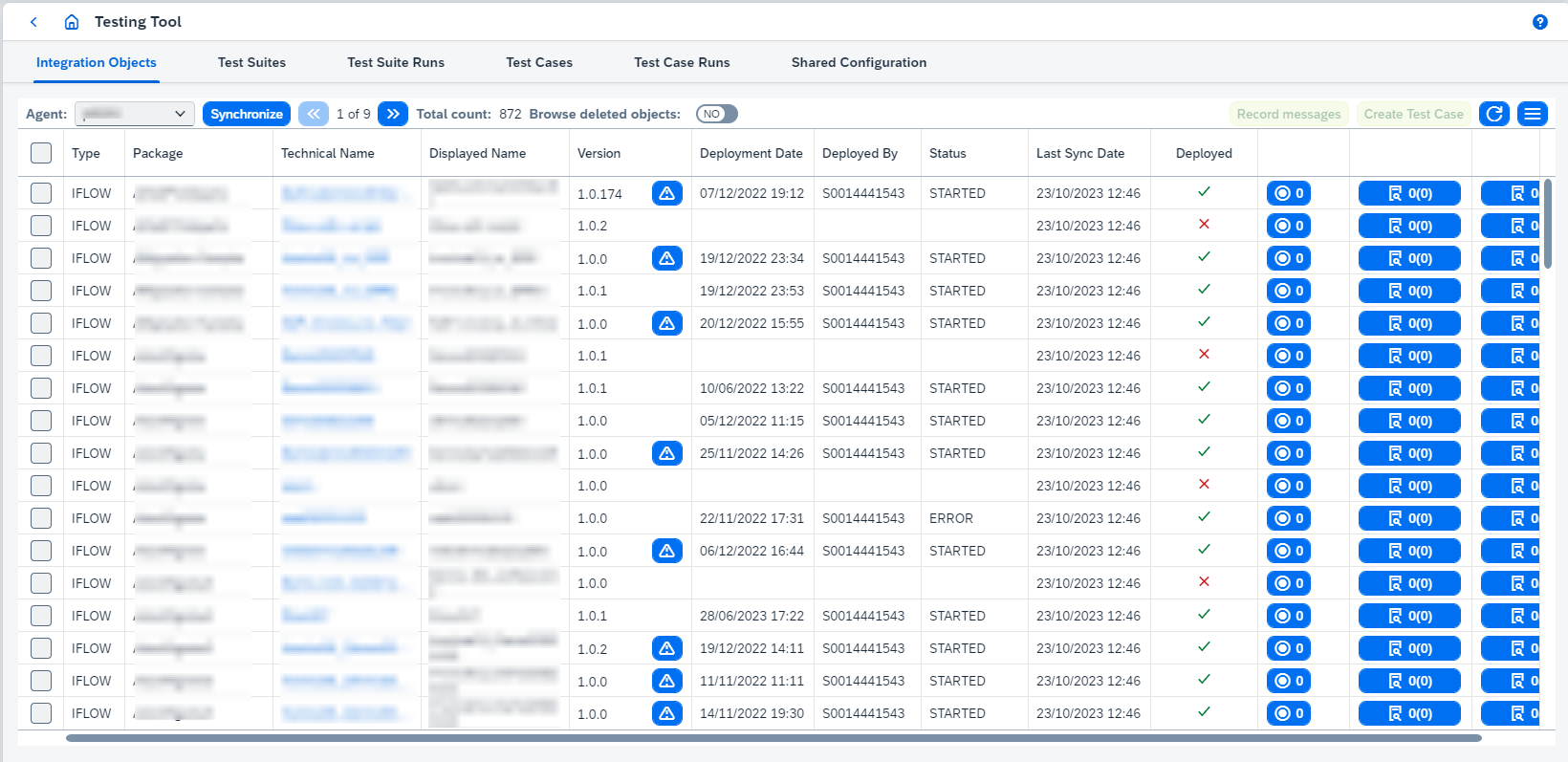Open home via the house icon
Screen dimensions: 1568x762
pyautogui.click(x=72, y=21)
